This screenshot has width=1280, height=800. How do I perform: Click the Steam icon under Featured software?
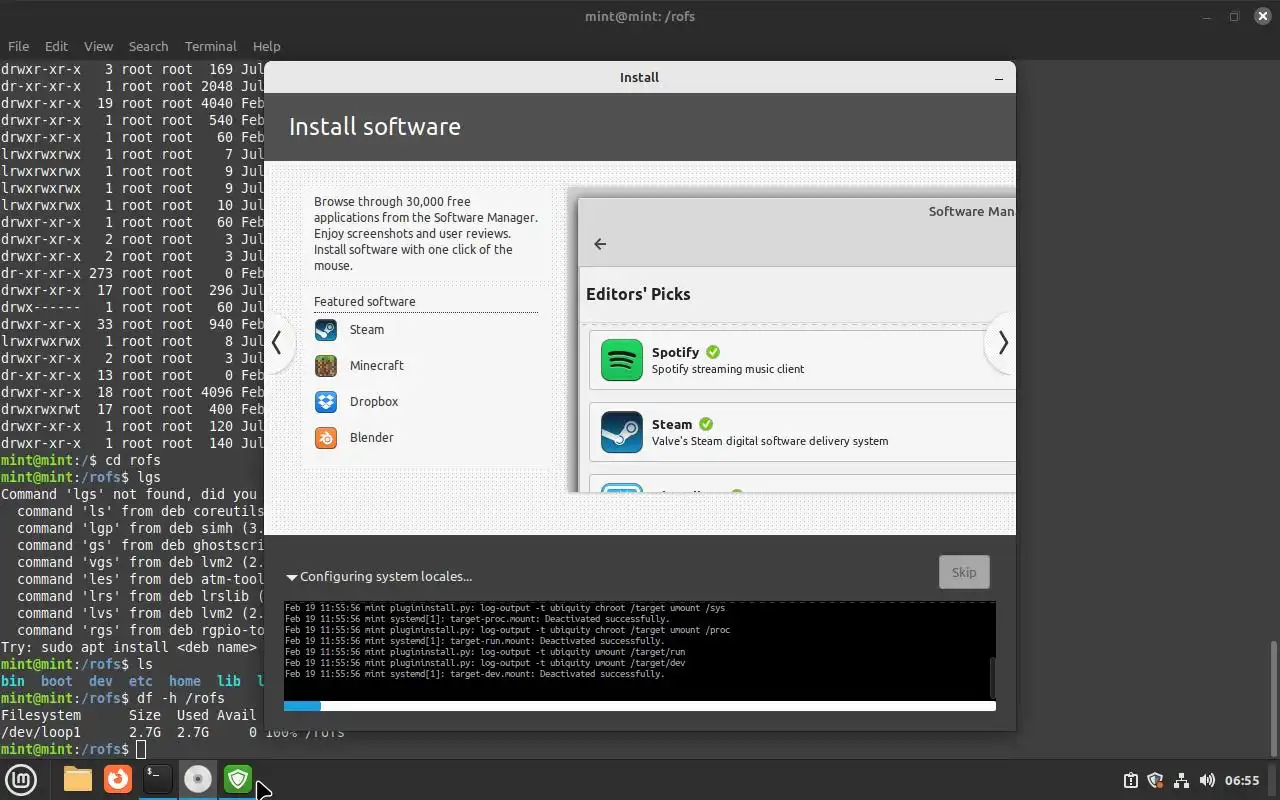pyautogui.click(x=326, y=330)
